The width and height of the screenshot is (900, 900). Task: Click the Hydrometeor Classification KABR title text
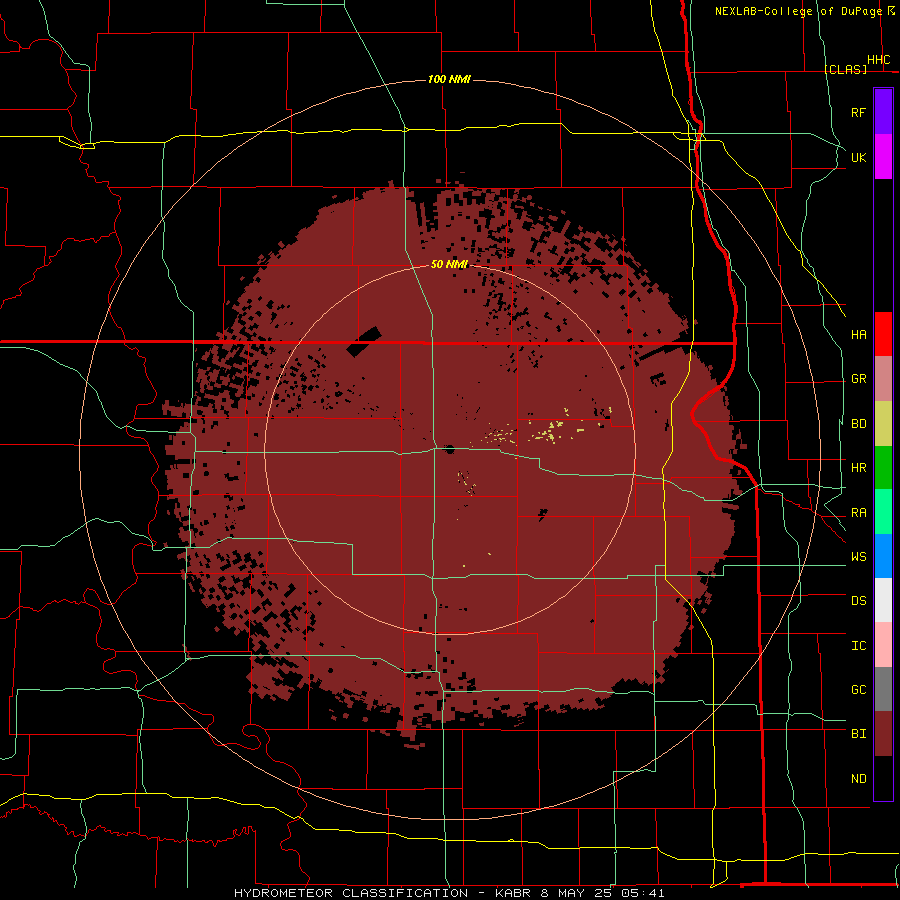[x=449, y=893]
